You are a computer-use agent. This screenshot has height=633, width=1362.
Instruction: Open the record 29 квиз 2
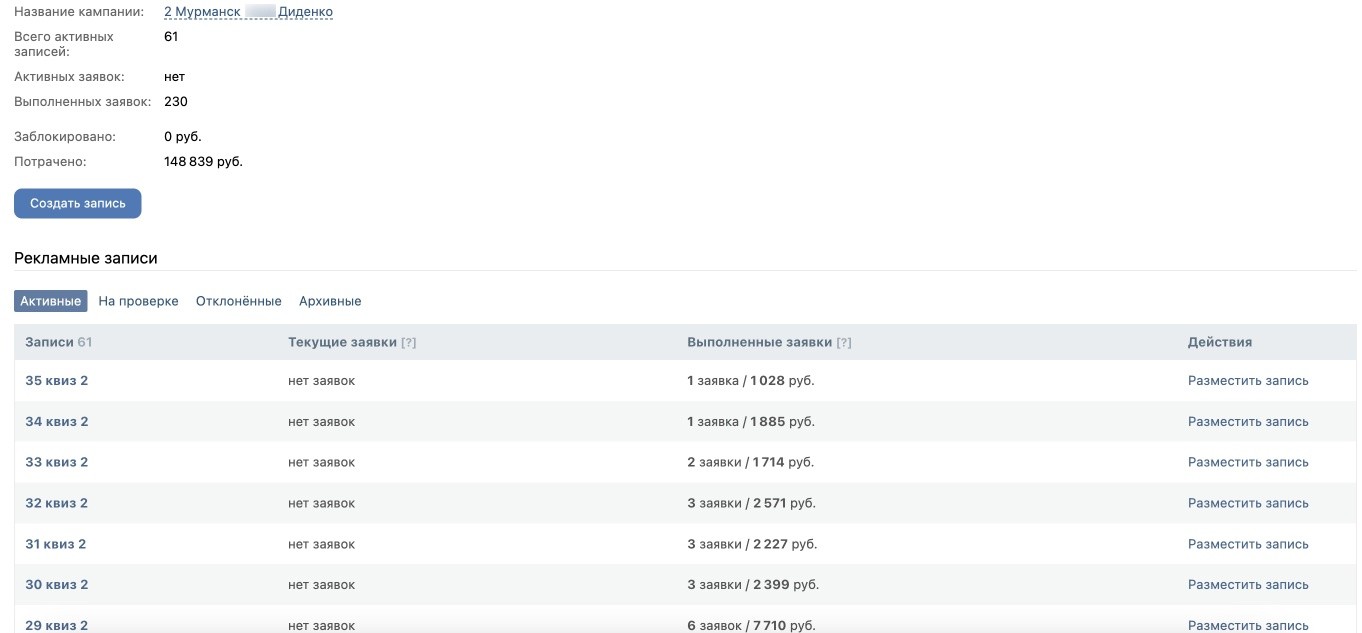[57, 626]
